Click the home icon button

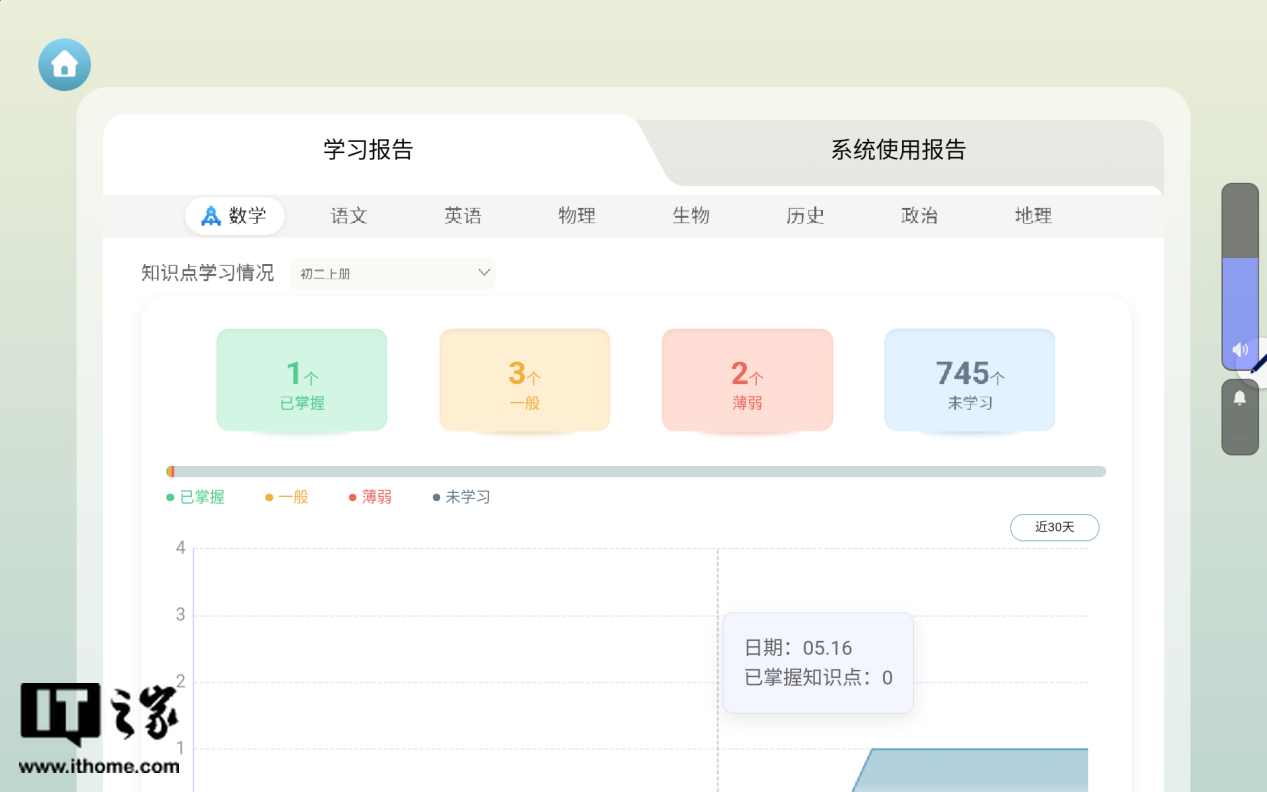click(64, 65)
